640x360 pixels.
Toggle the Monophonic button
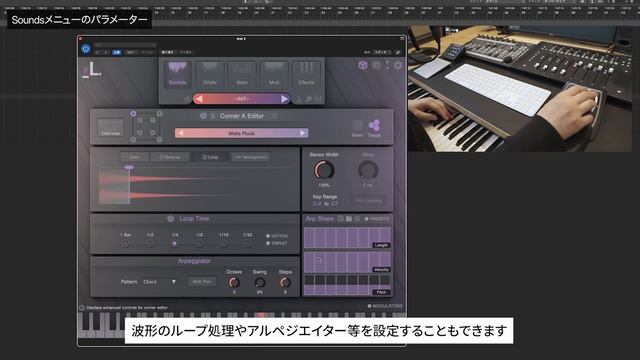[x=251, y=157]
